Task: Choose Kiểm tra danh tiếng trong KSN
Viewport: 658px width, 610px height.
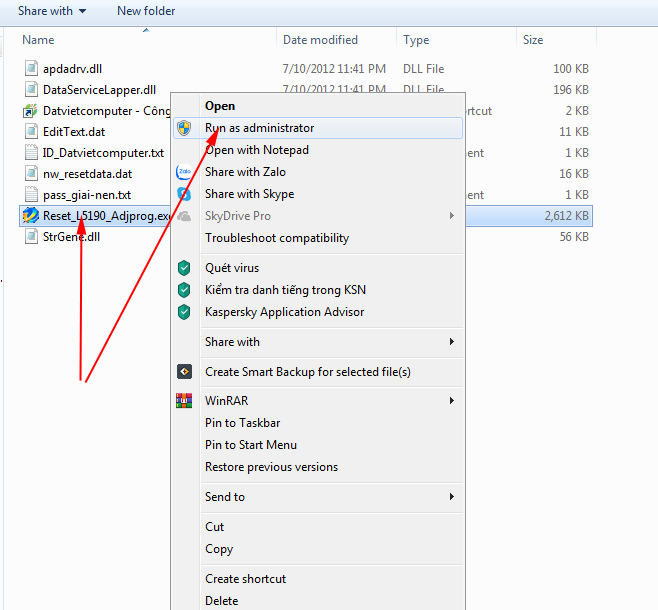Action: tap(318, 290)
